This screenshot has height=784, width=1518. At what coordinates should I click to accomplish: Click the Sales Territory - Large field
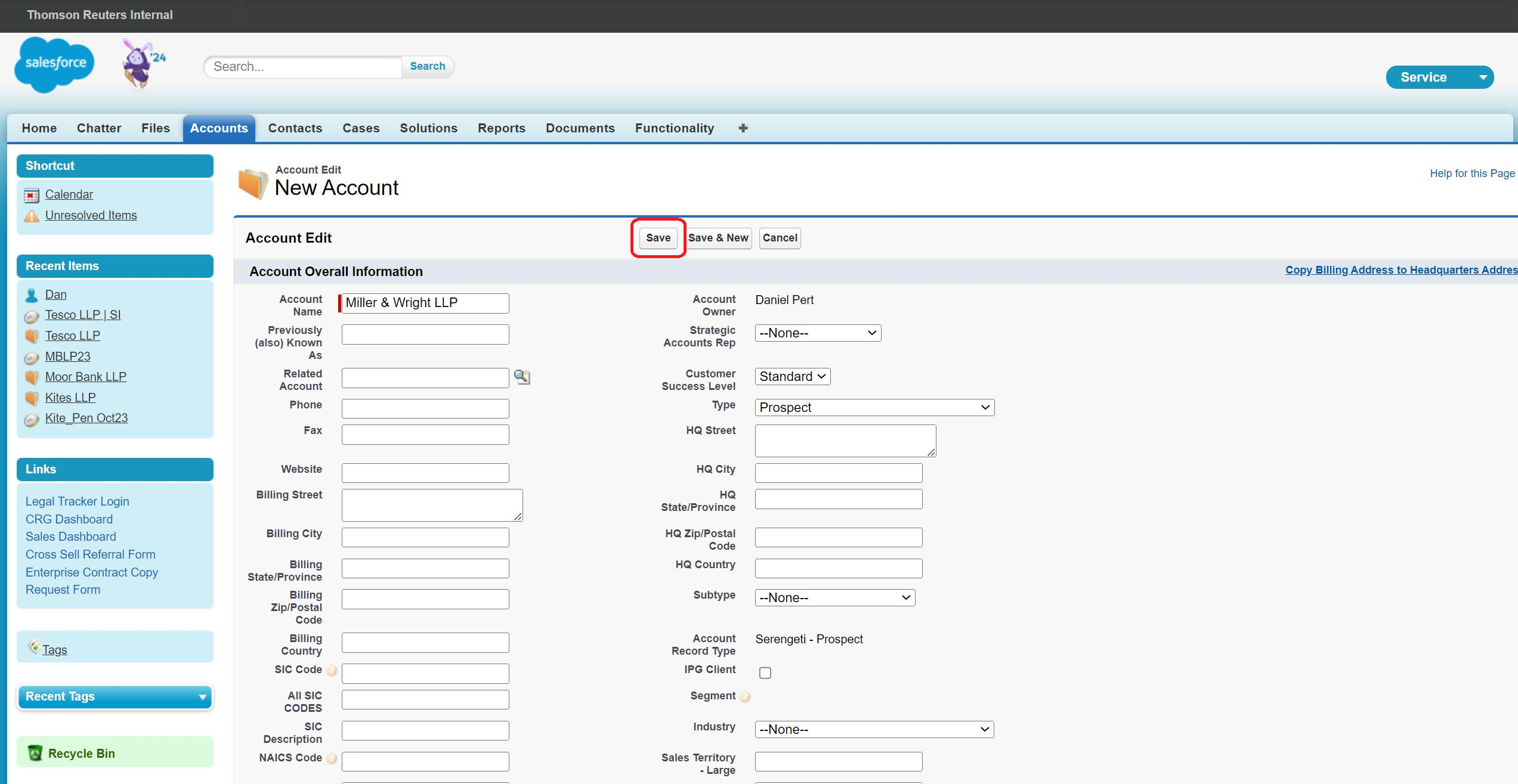tap(839, 761)
